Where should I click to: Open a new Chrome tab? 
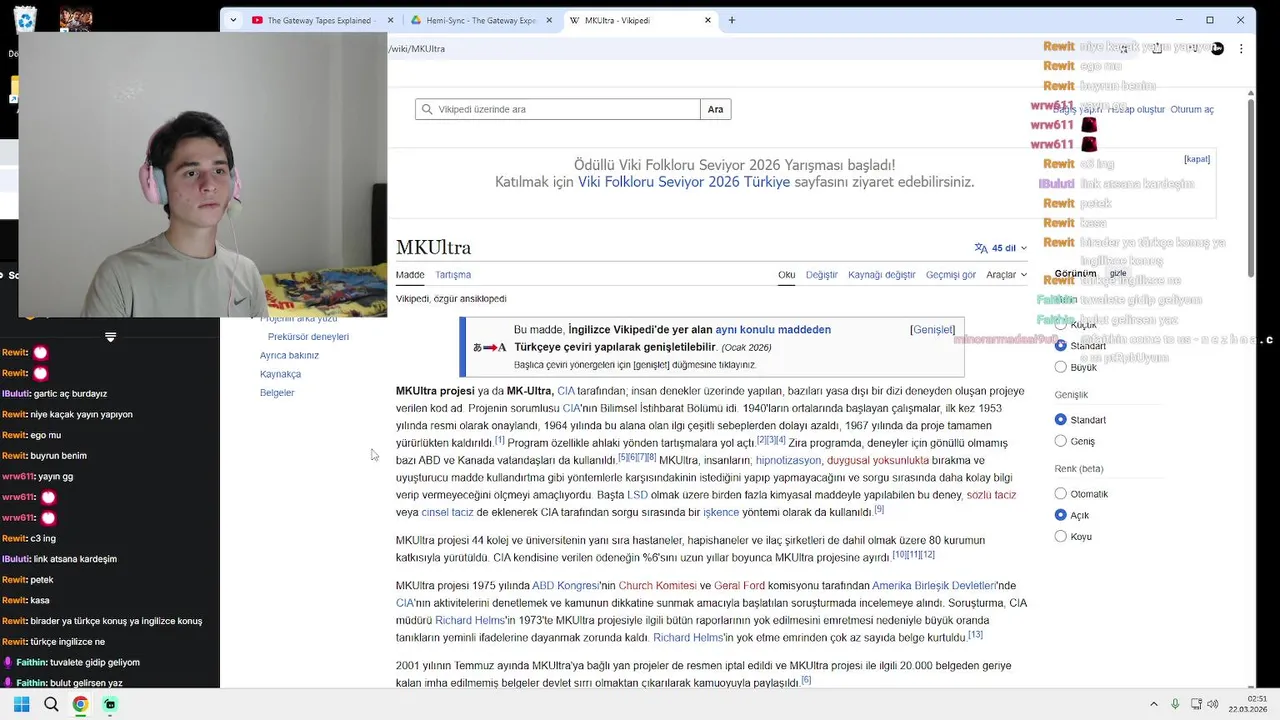click(x=732, y=20)
